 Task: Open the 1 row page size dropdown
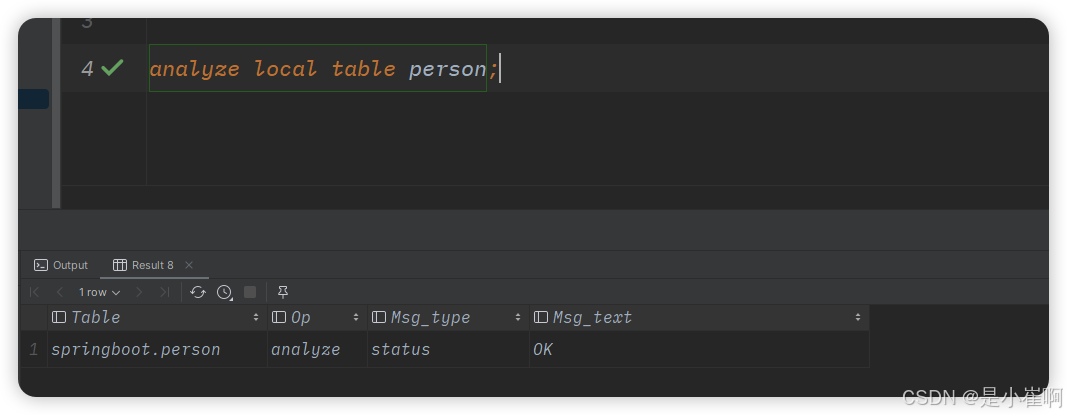pos(99,292)
